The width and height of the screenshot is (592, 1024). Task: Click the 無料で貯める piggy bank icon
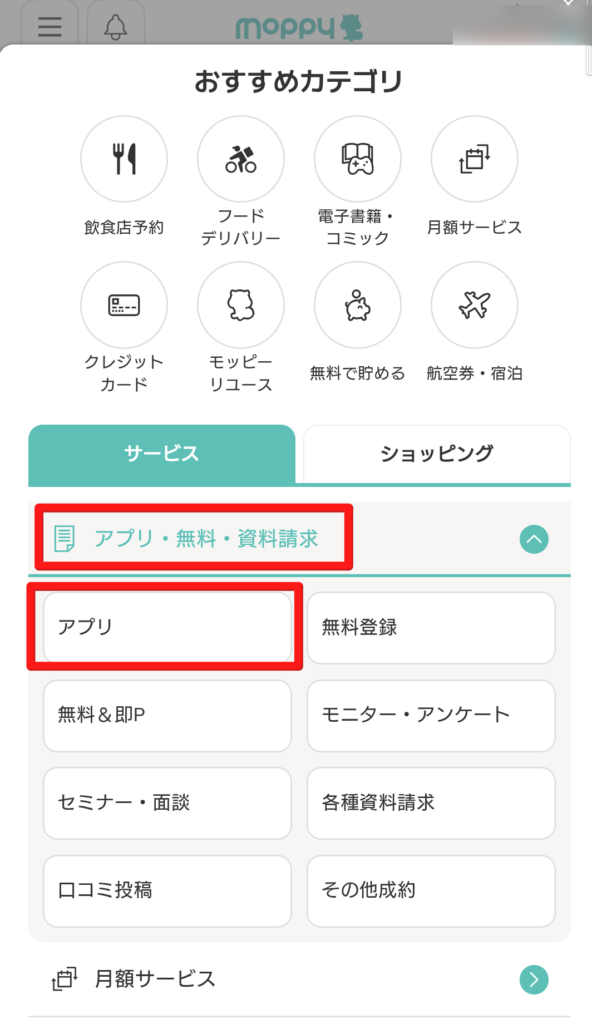(358, 305)
